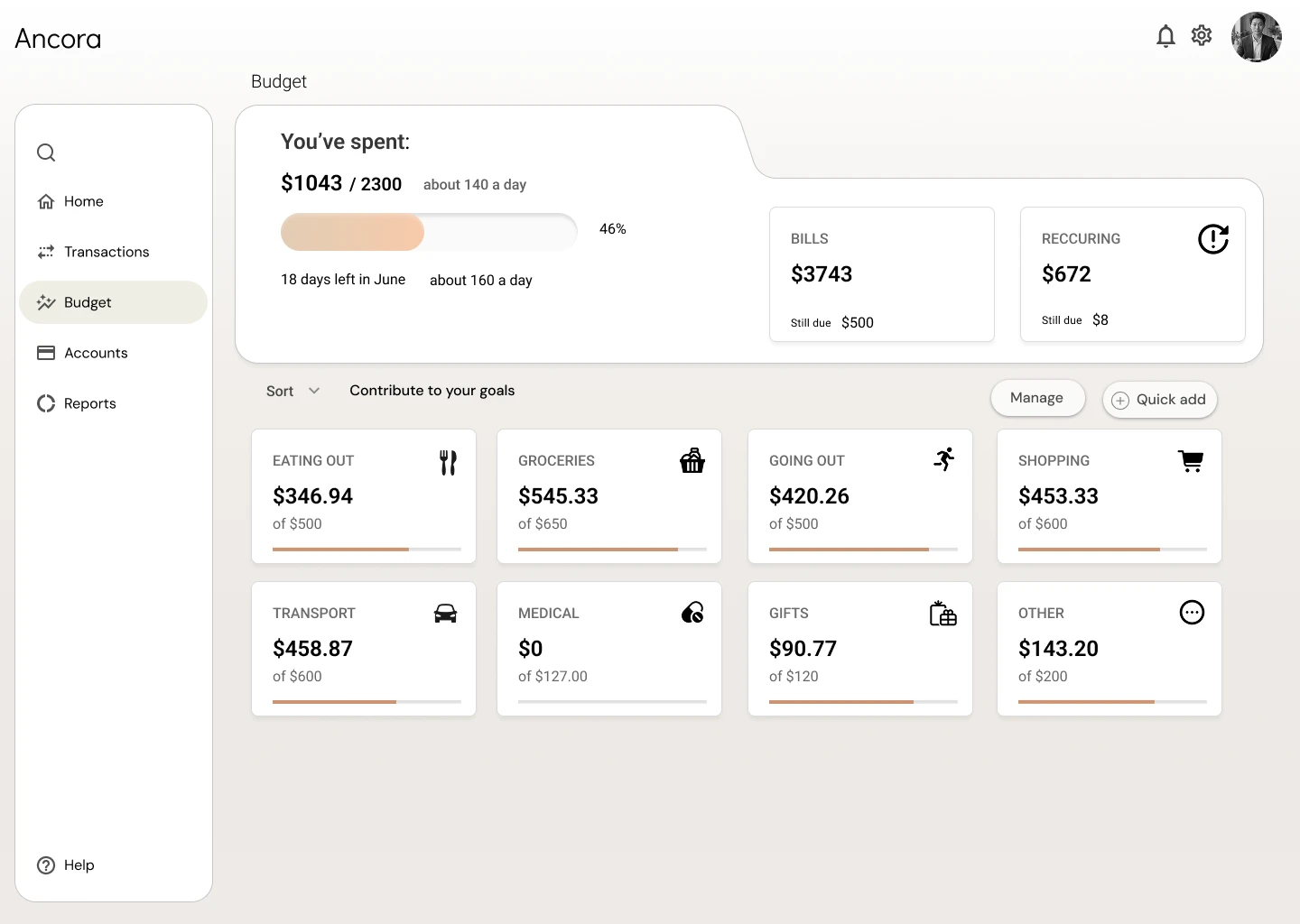Click the Reports circle icon
This screenshot has height=924, width=1300.
click(46, 403)
